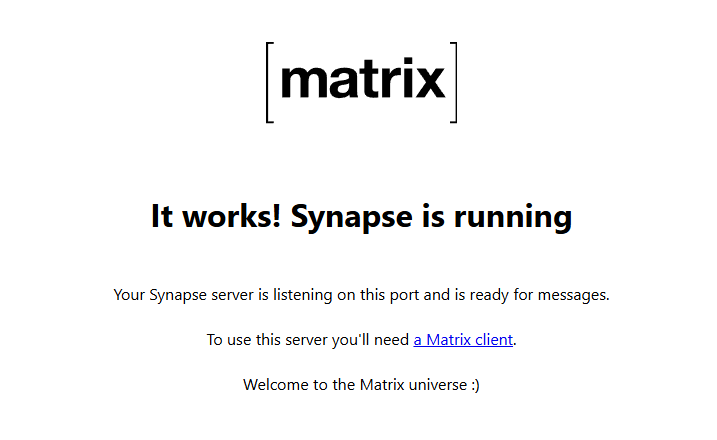Select the 'It works!' heading text
The height and width of the screenshot is (440, 717).
[x=216, y=216]
